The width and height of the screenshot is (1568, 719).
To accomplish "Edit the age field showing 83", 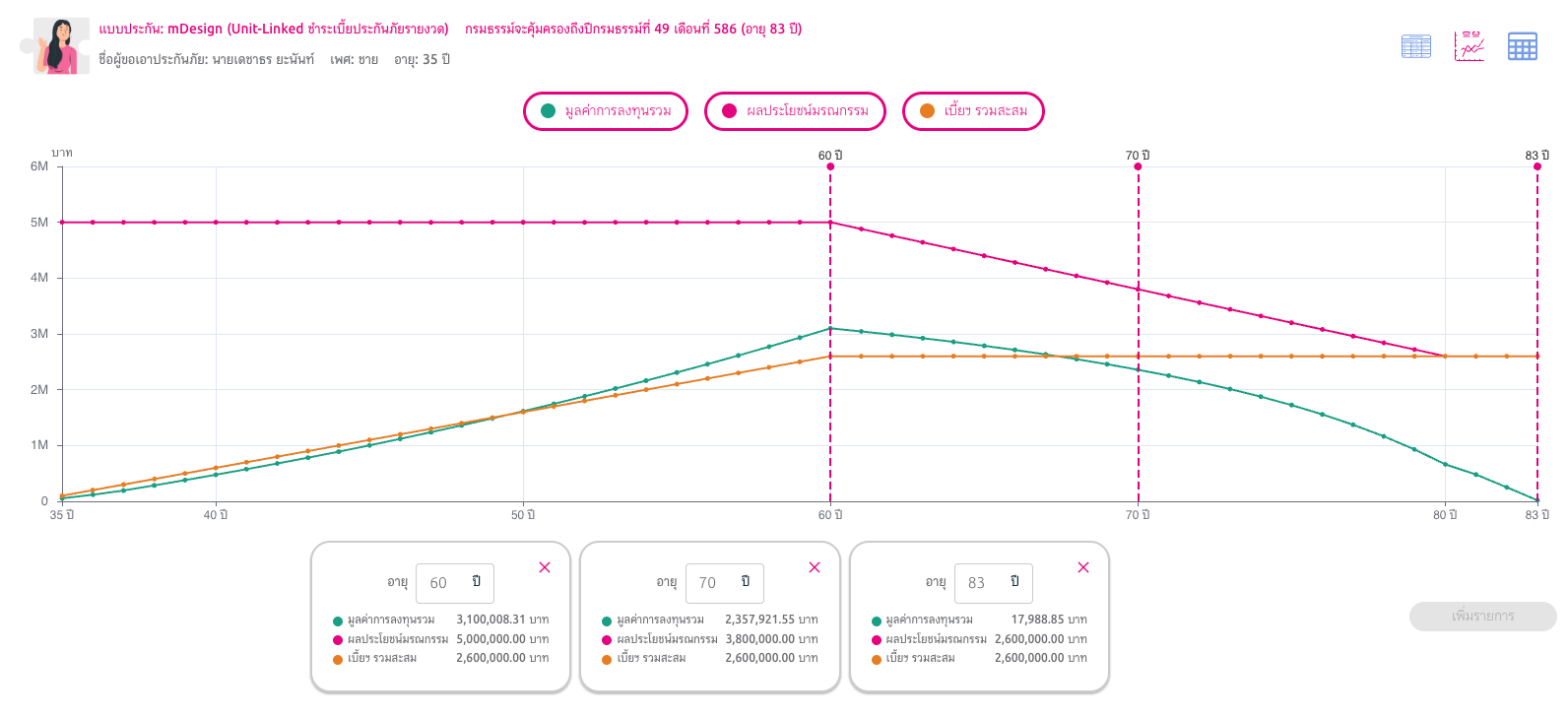I will tap(993, 583).
